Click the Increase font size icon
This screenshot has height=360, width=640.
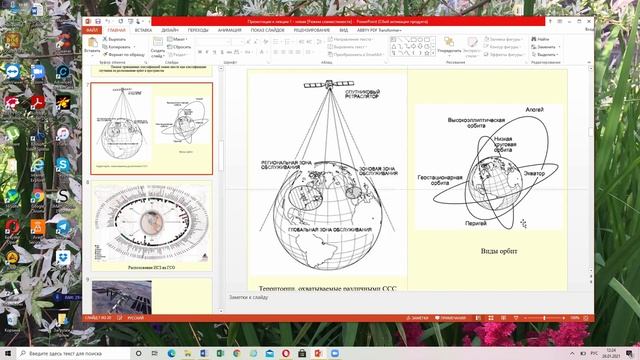point(248,42)
